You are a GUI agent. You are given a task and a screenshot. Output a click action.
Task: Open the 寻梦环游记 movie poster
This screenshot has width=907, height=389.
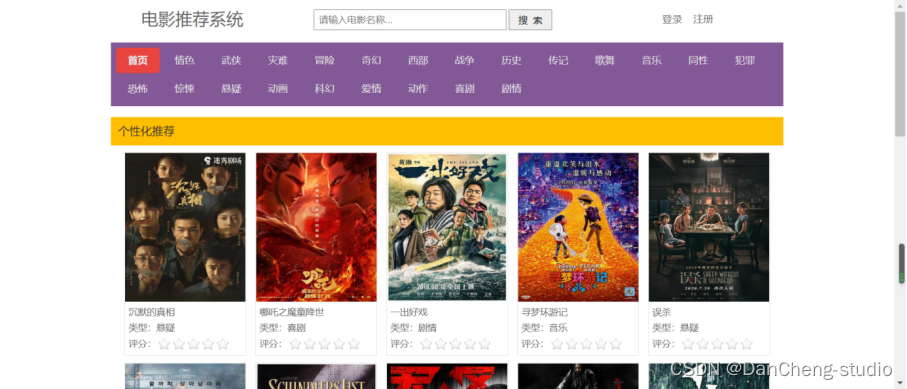[578, 227]
